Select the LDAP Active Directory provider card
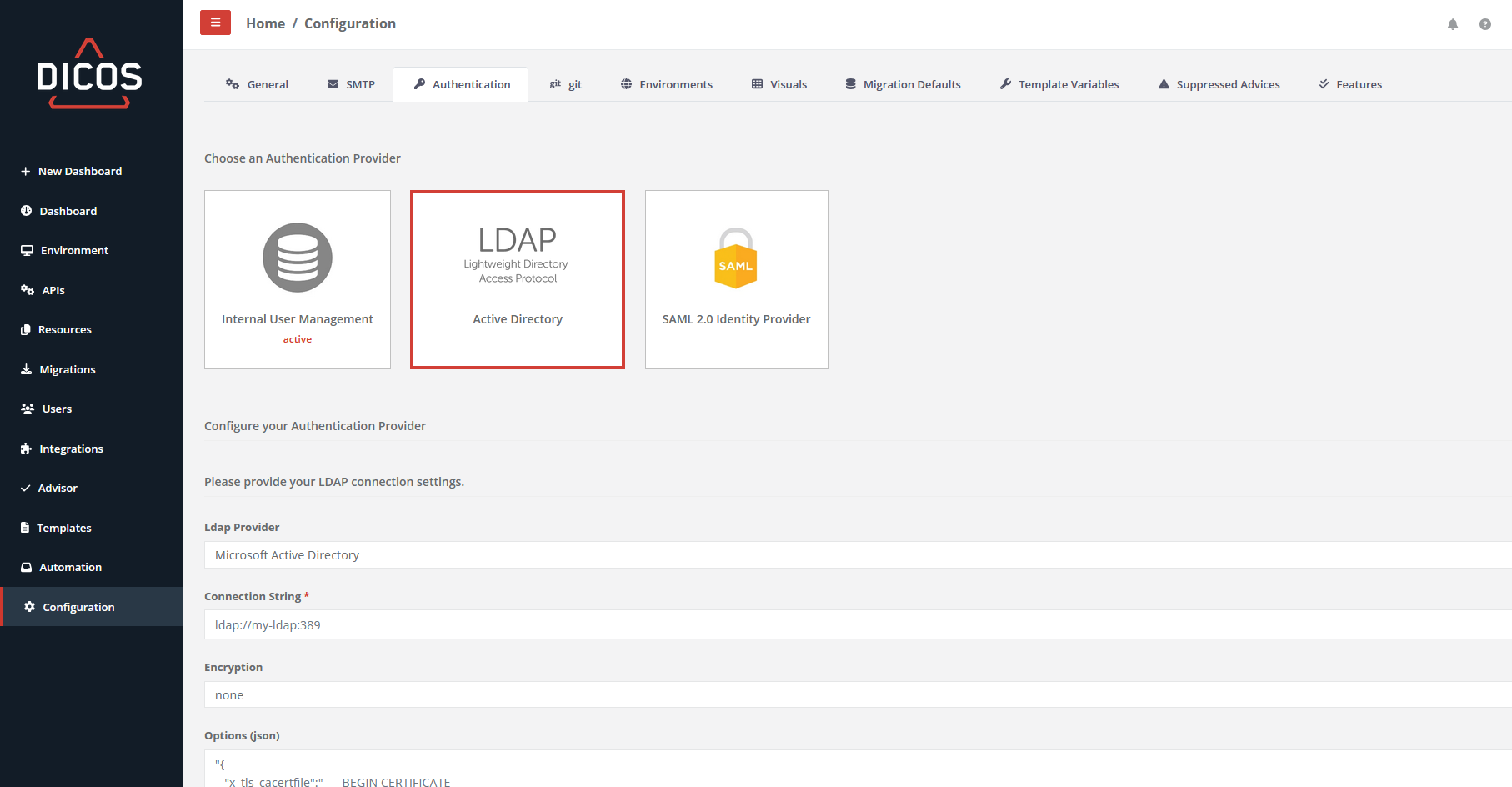This screenshot has height=787, width=1512. click(x=517, y=279)
